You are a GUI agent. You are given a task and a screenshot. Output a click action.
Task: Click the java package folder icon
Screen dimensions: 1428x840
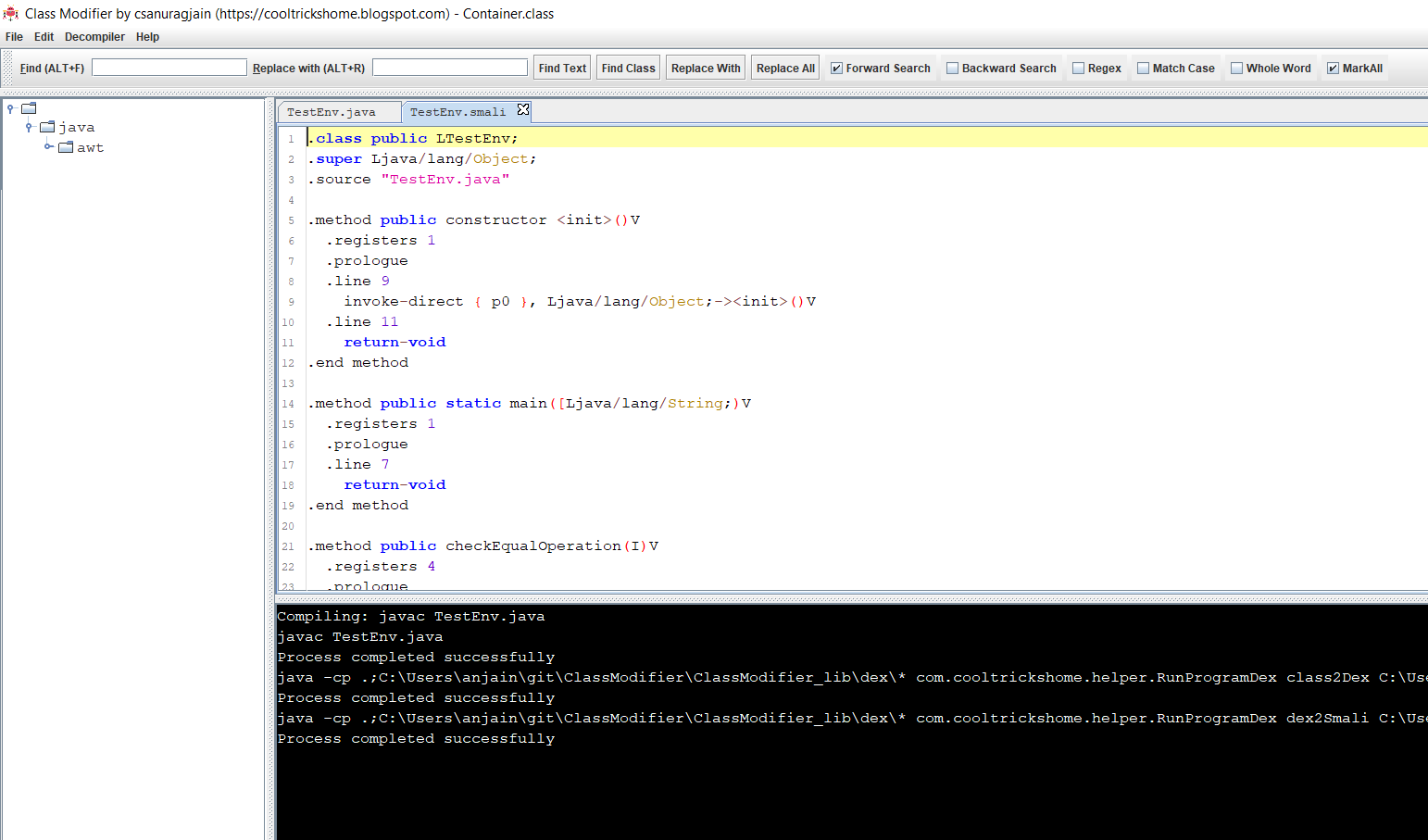pos(49,127)
